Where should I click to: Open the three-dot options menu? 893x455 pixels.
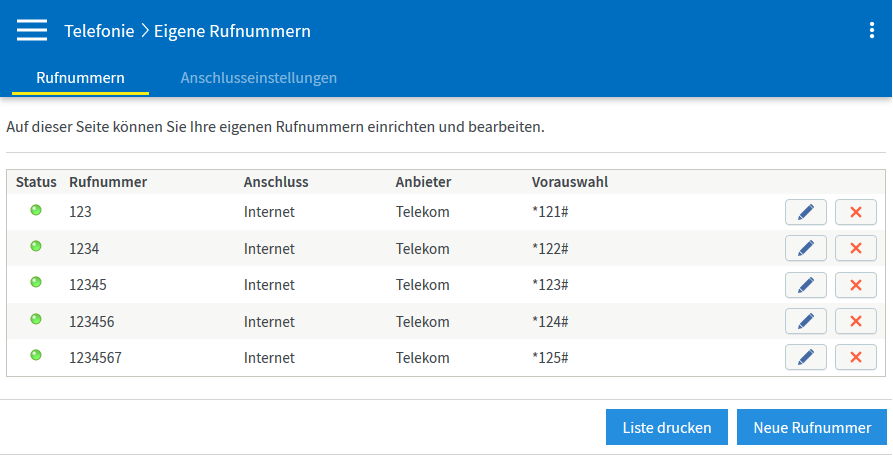(x=872, y=31)
